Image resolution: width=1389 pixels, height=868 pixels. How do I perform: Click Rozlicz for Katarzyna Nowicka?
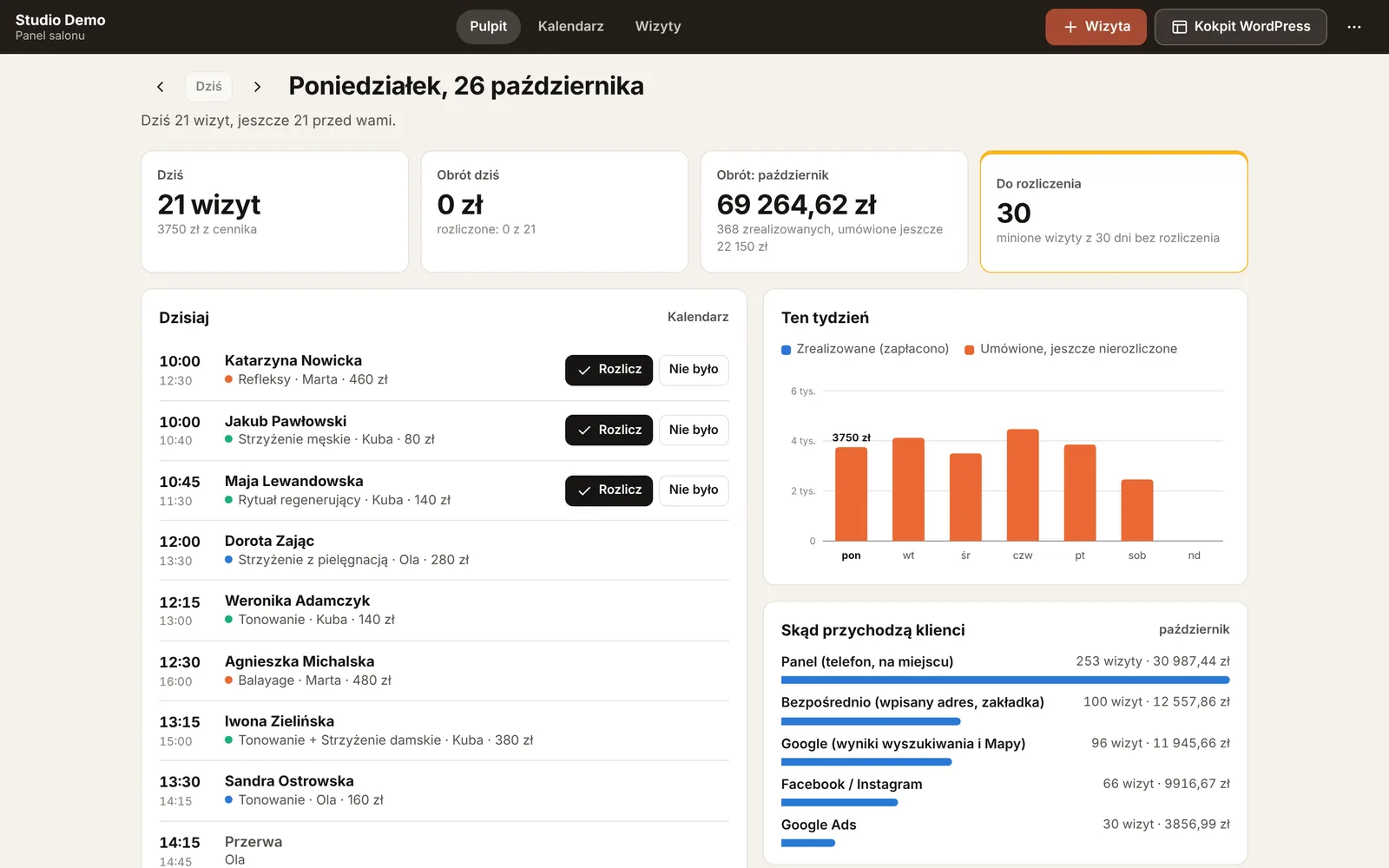(x=609, y=370)
